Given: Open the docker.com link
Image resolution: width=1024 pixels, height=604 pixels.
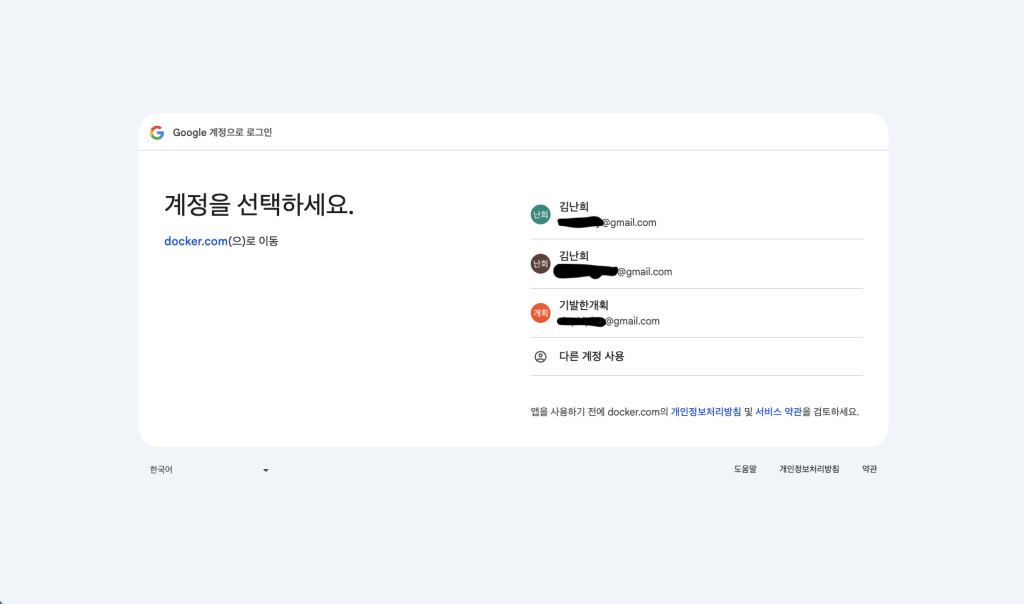Looking at the screenshot, I should (x=196, y=241).
